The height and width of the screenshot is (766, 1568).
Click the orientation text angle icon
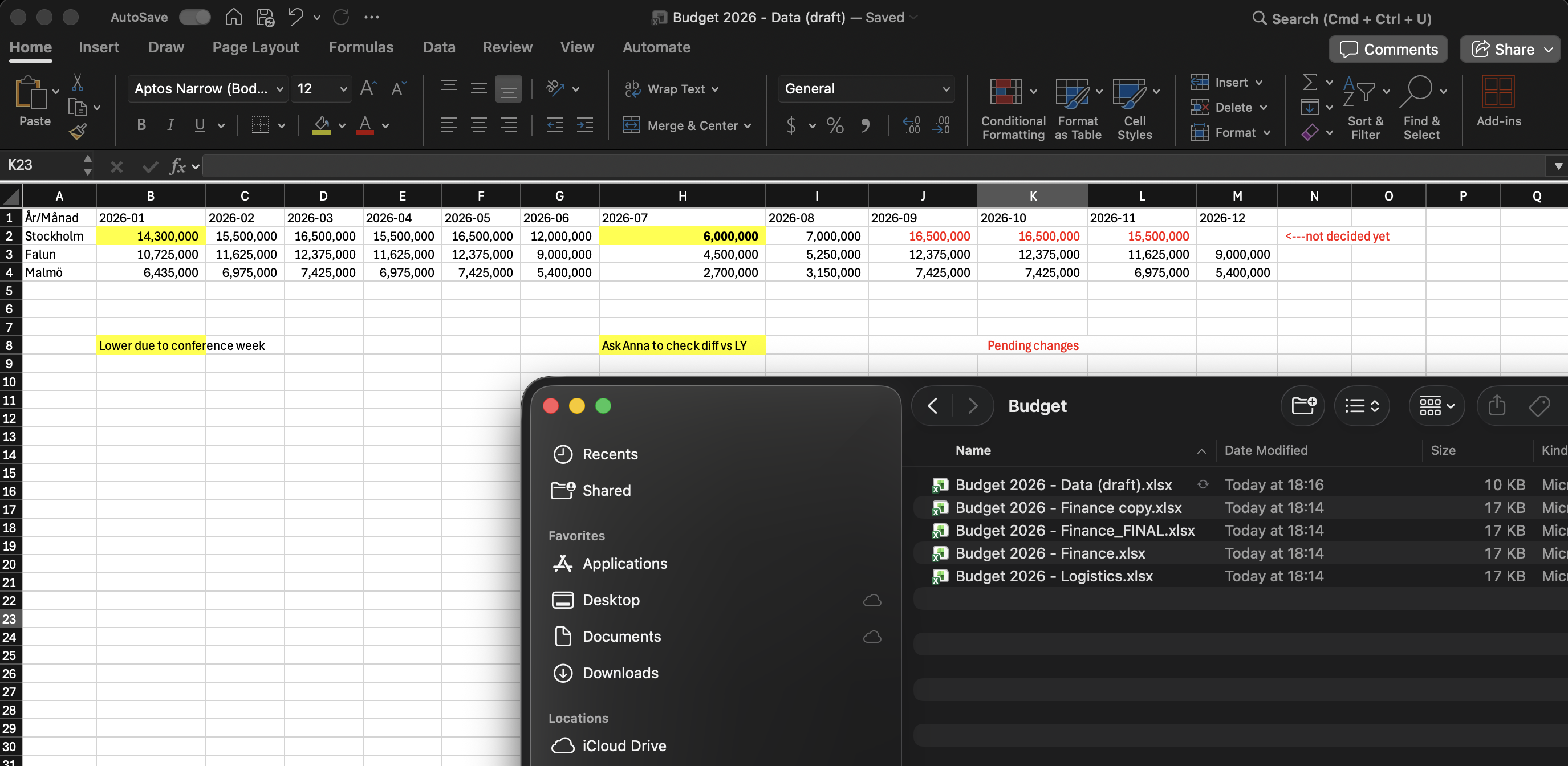(555, 88)
